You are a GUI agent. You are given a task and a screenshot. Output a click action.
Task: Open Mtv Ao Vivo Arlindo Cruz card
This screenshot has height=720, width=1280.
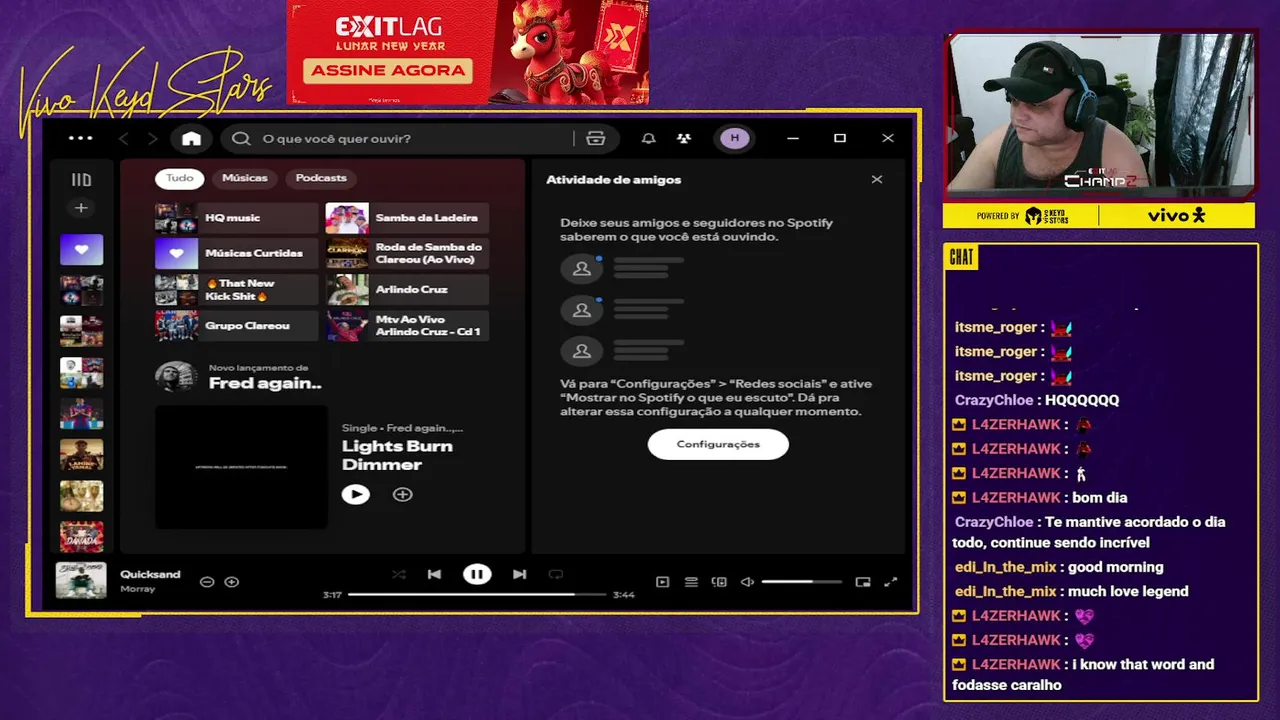tap(407, 326)
